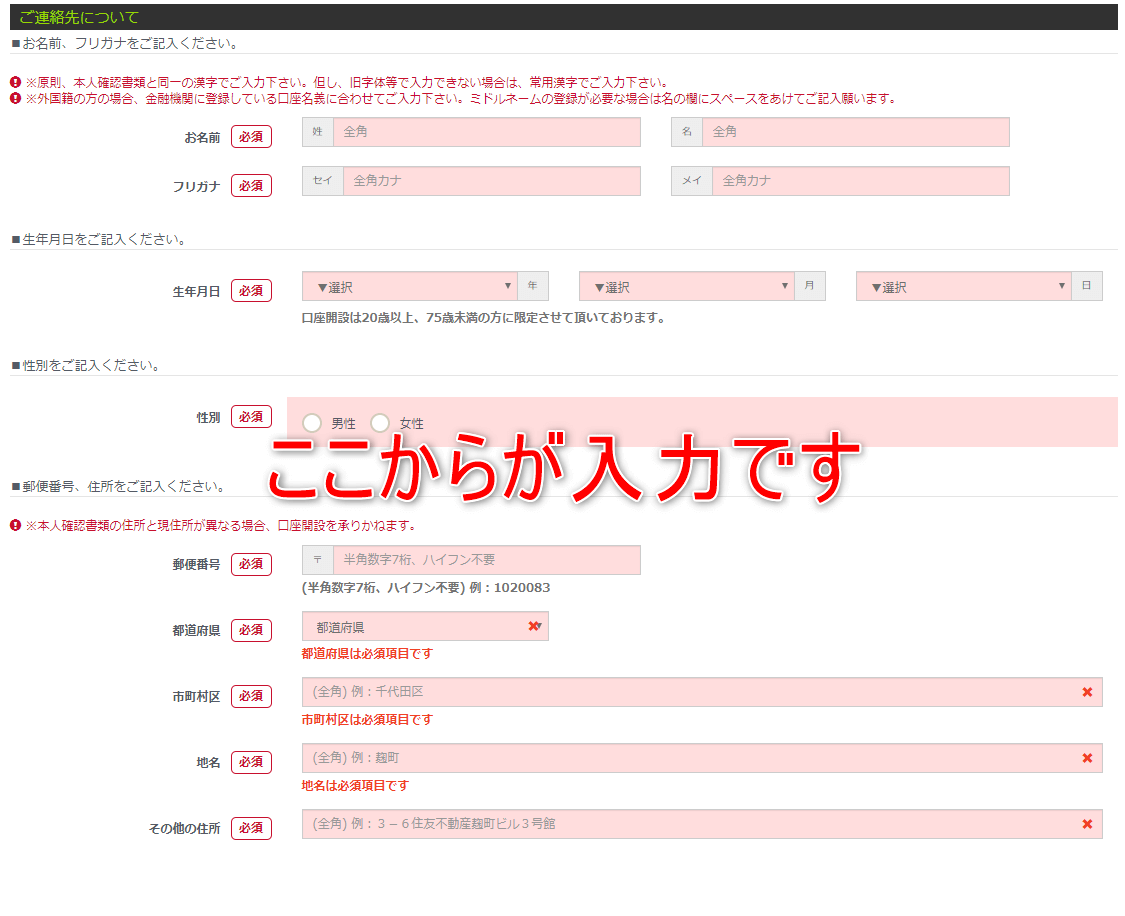Click warning icon next to ※外国籍 notice
1125x916 pixels.
click(16, 98)
